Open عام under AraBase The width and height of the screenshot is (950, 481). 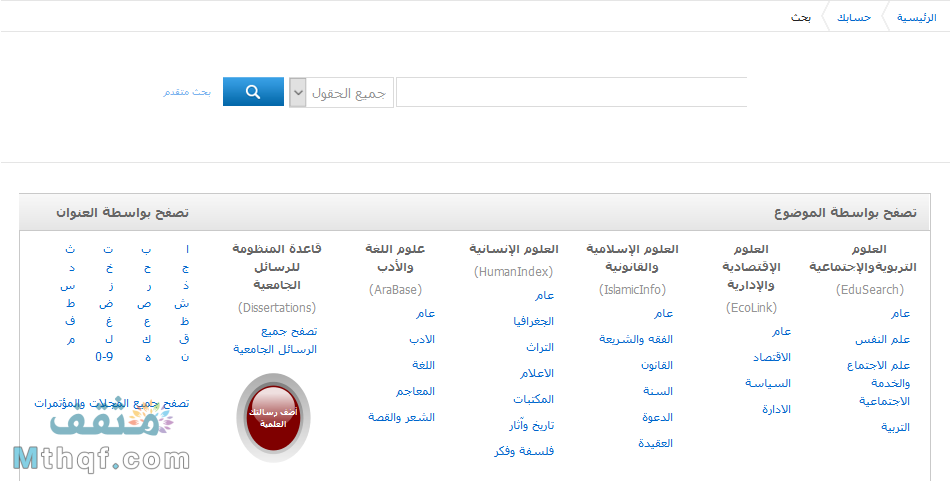(x=425, y=313)
